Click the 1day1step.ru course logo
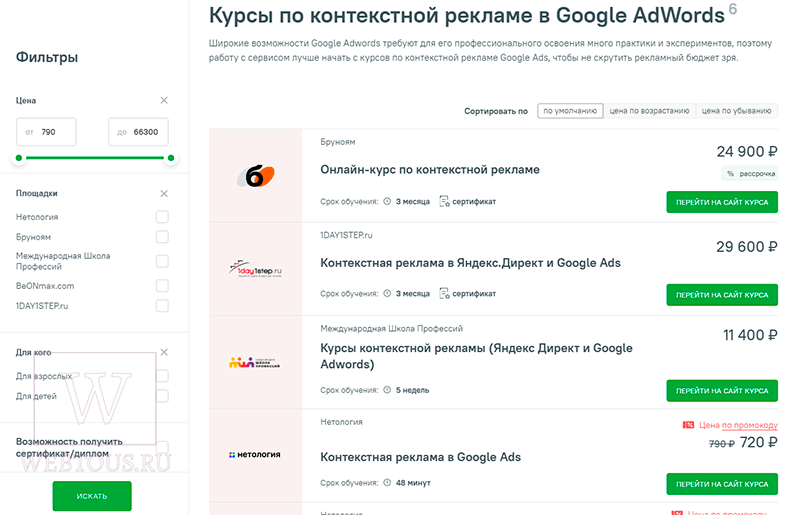Viewport: 800px width, 515px height. 255,269
